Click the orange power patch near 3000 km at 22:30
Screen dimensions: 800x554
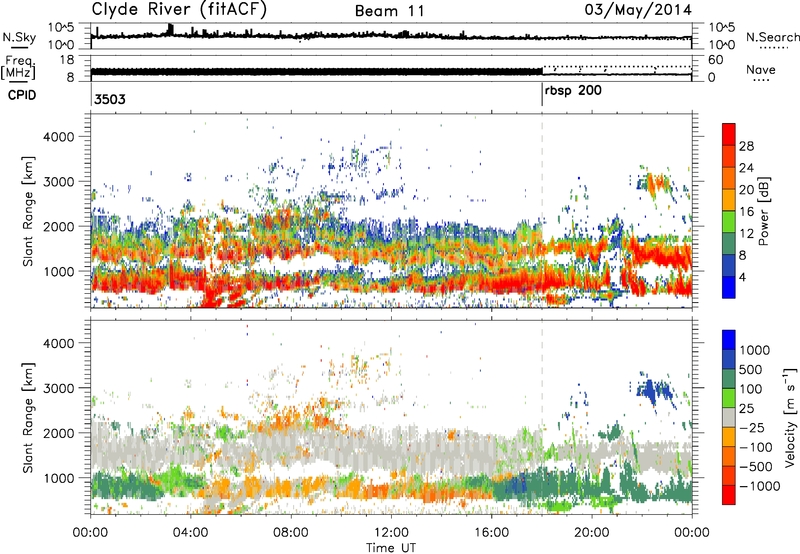pos(658,182)
